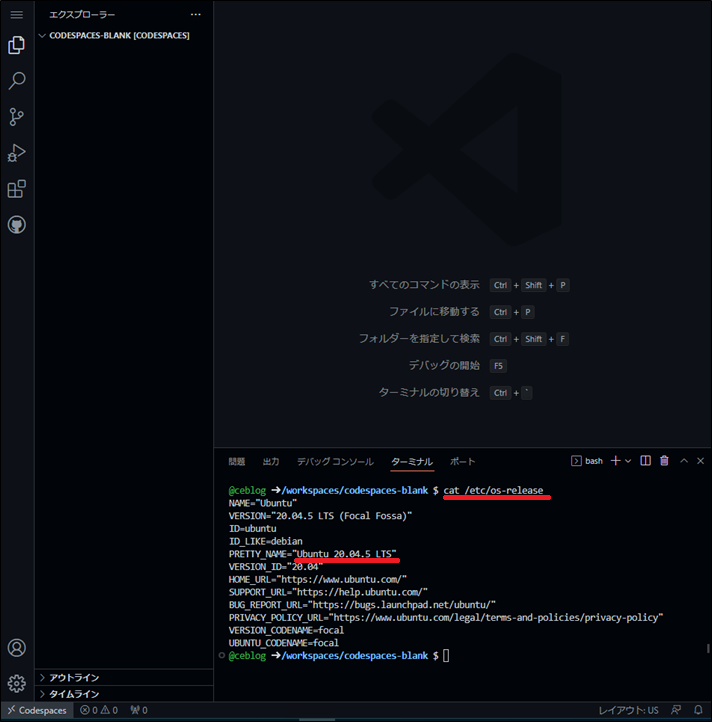The height and width of the screenshot is (722, 712).
Task: Open new terminal profile dropdown arrow
Action: [628, 461]
